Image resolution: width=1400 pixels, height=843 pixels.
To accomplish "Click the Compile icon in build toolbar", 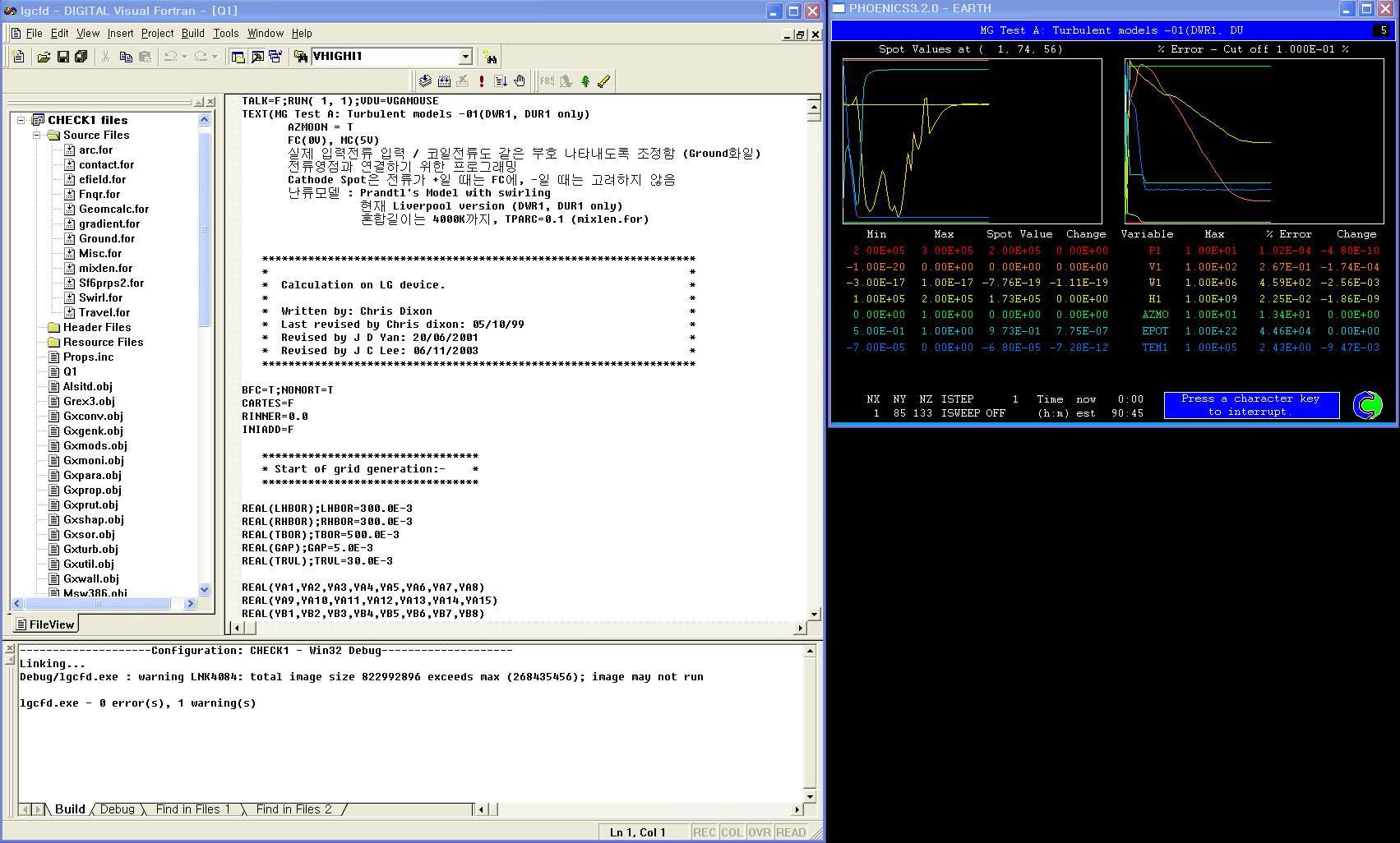I will pos(425,81).
